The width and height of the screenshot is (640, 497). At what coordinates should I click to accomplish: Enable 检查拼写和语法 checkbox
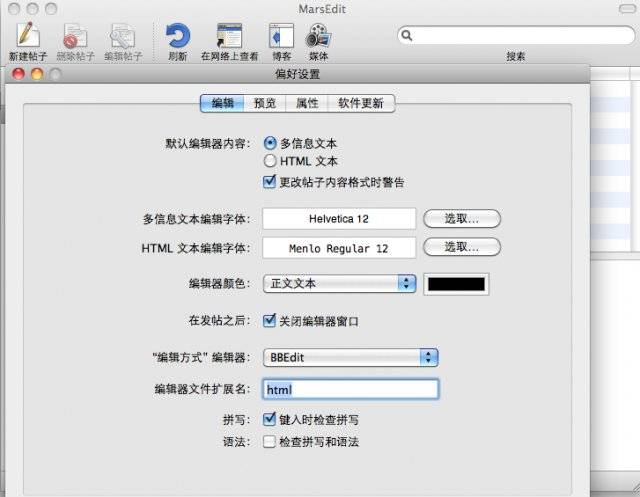[270, 441]
